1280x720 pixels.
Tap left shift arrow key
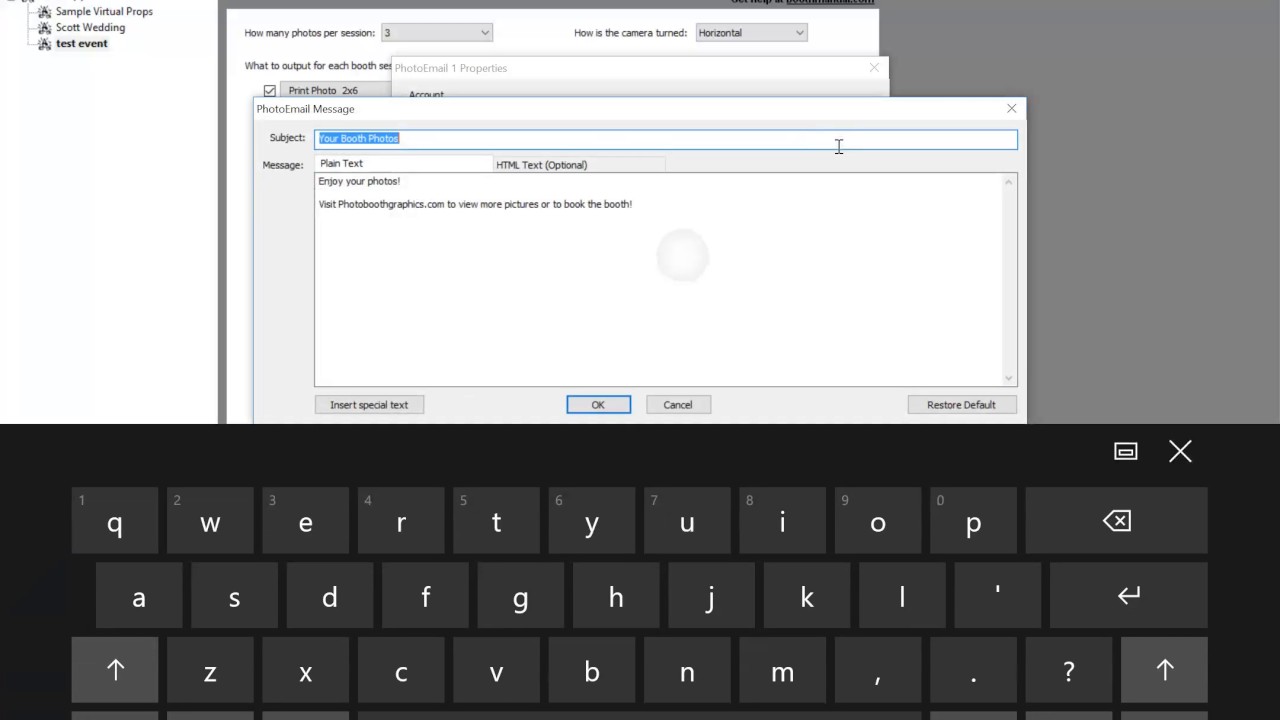point(115,671)
